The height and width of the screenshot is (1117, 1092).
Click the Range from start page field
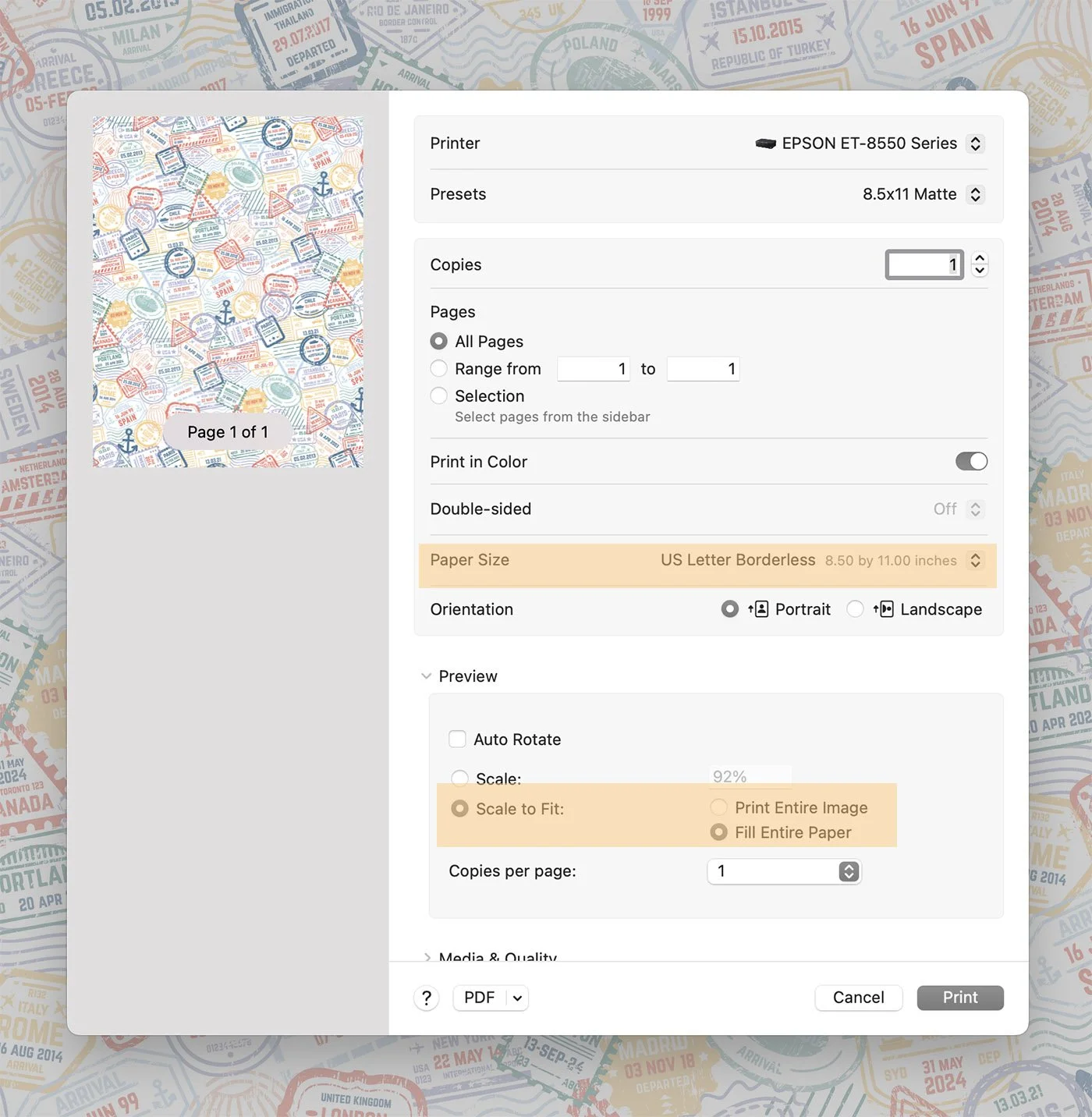[x=594, y=369]
